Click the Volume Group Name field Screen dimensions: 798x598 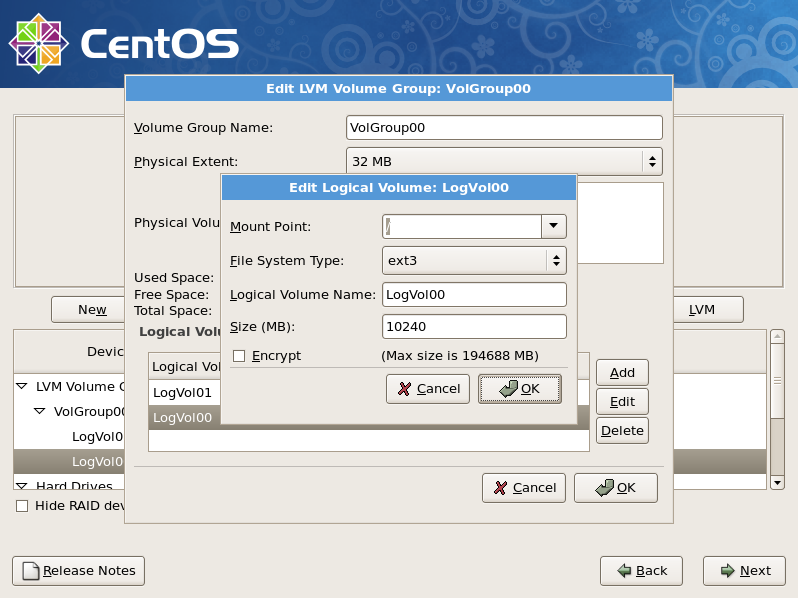point(504,127)
